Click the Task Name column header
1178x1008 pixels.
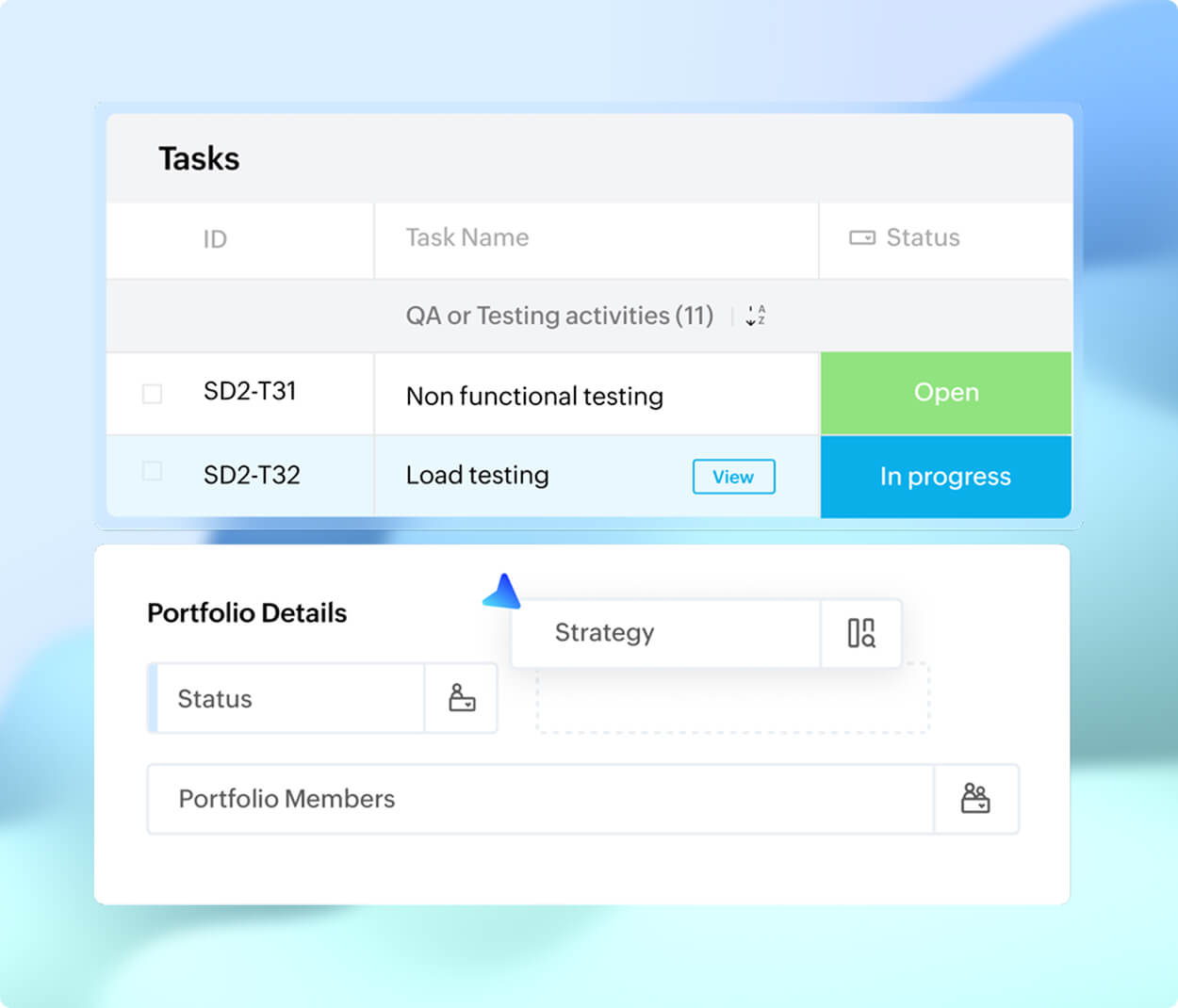(466, 238)
